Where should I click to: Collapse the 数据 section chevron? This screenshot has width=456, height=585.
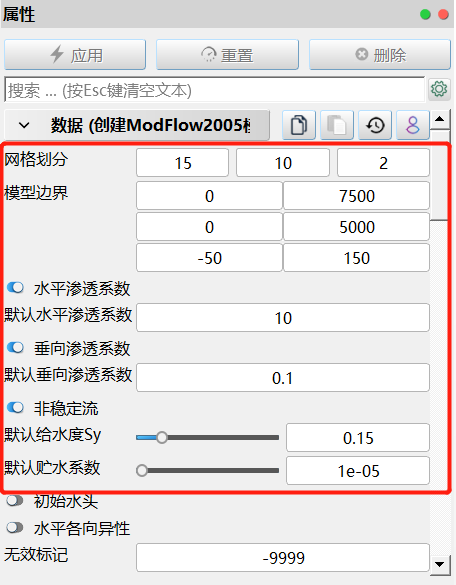coord(24,125)
